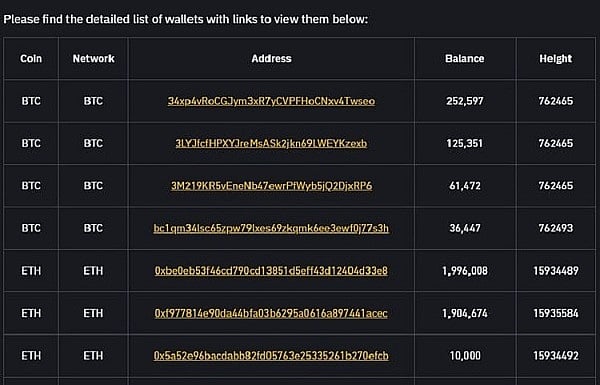Select the block height 762493 cell
The height and width of the screenshot is (385, 600).
[x=556, y=228]
